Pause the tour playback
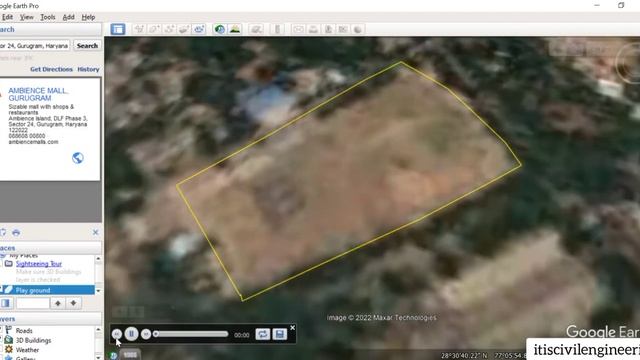Screen dimensions: 640x360 point(131,334)
